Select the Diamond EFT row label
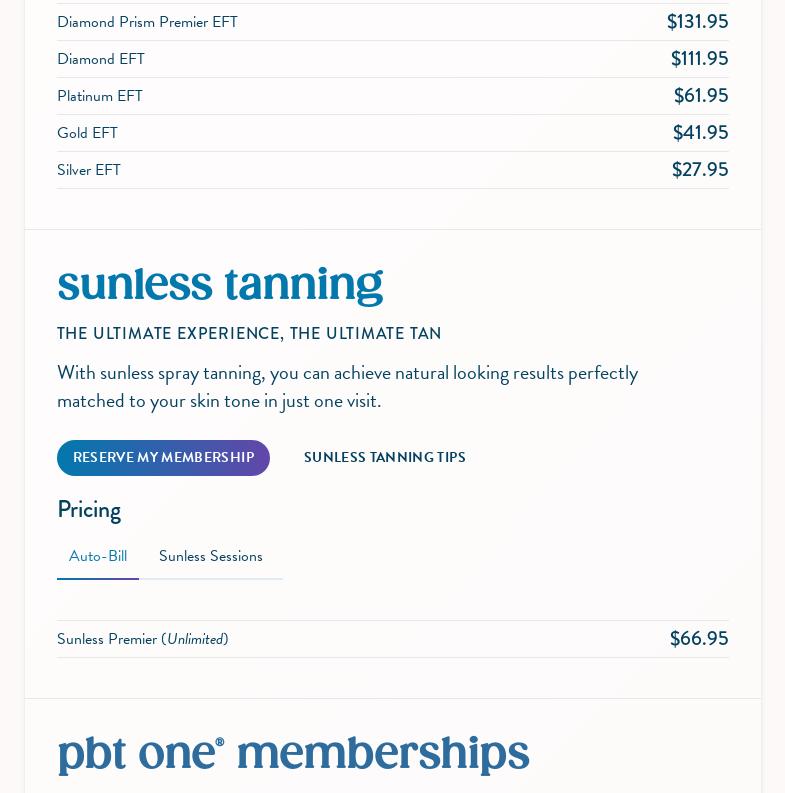This screenshot has height=793, width=785. tap(101, 59)
